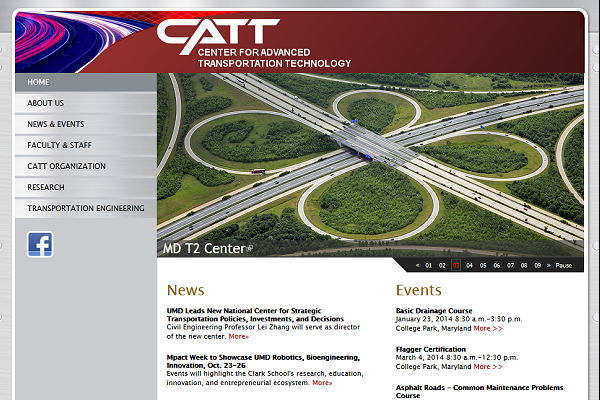600x400 pixels.
Task: Open CATT ORGANIZATION menu item
Action: coord(86,166)
